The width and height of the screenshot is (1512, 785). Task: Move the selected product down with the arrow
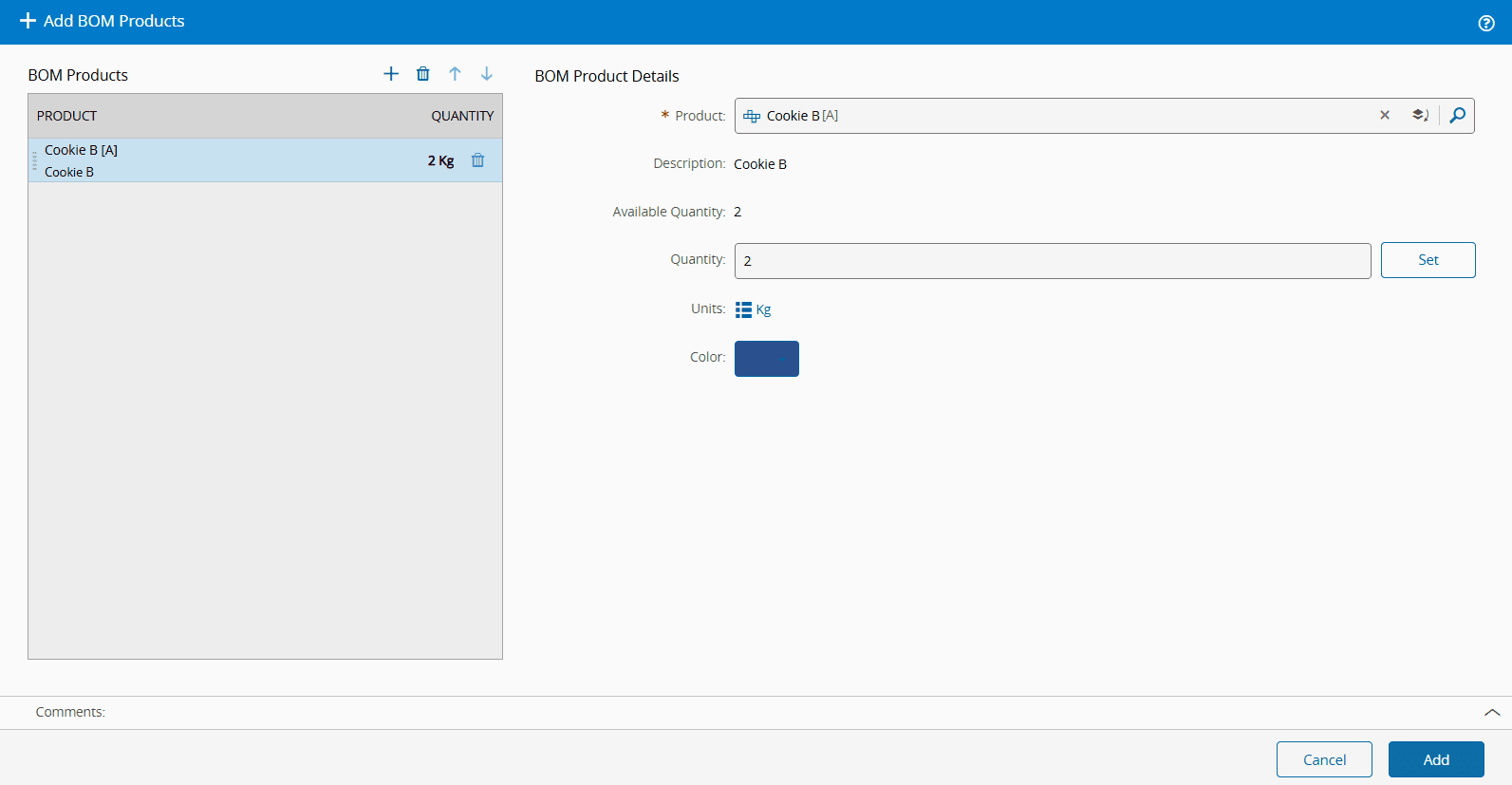(487, 74)
